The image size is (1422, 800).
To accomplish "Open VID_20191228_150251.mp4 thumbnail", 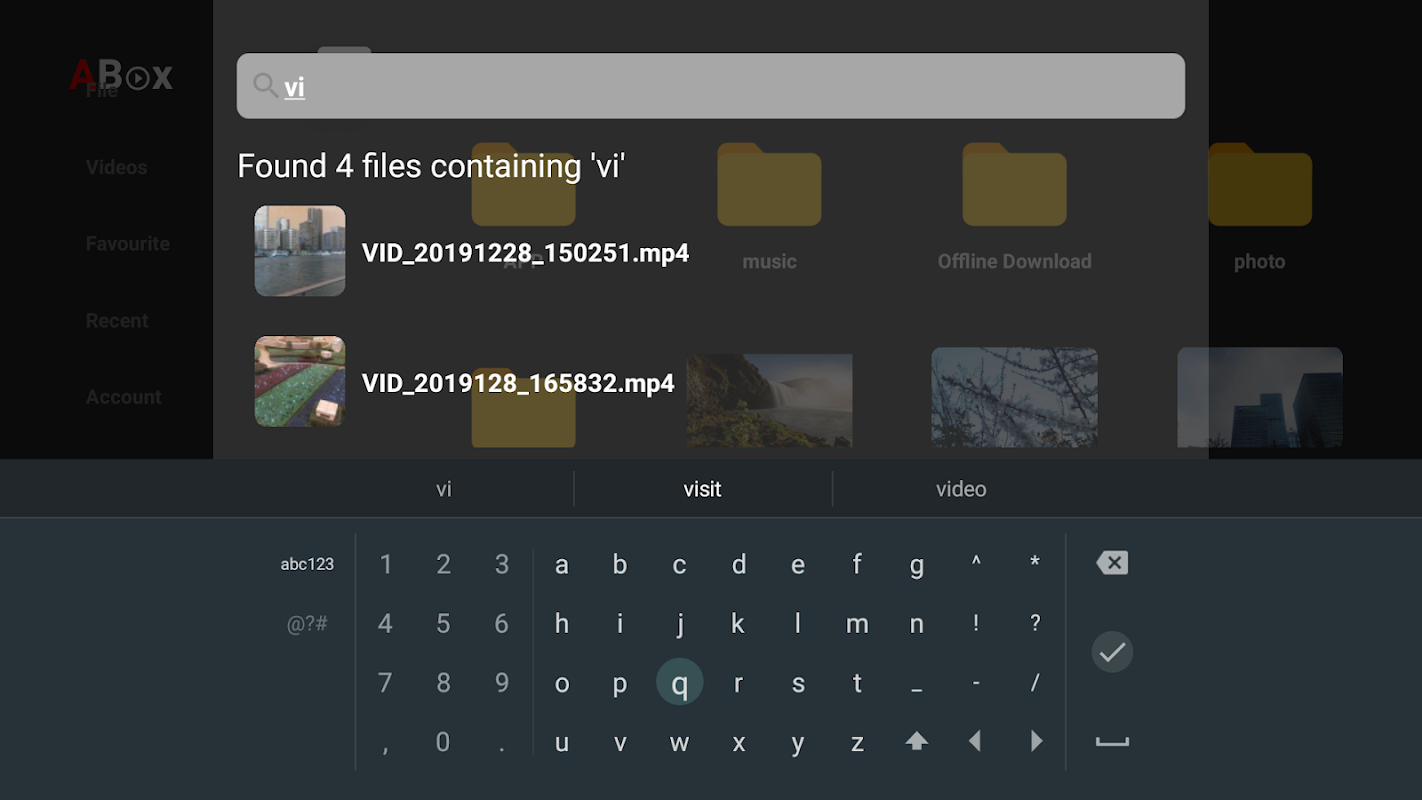I will click(300, 251).
